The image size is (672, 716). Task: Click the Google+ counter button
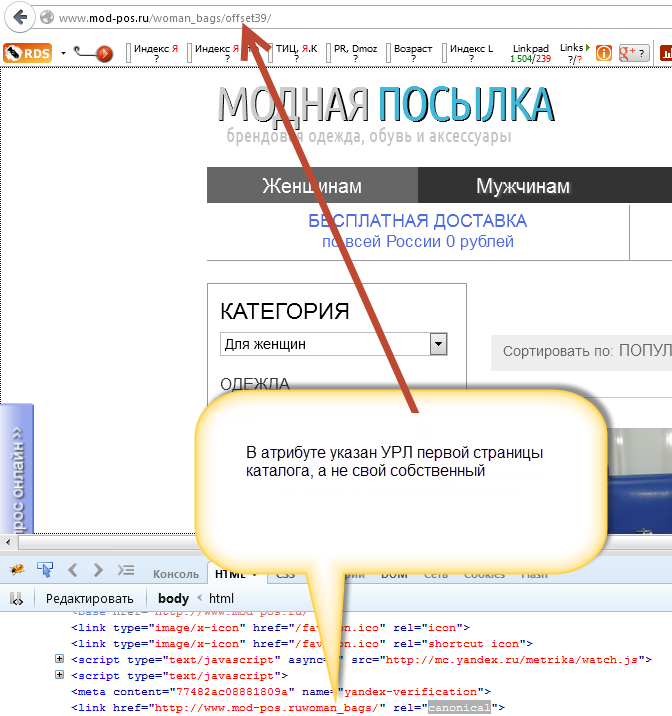click(x=634, y=53)
